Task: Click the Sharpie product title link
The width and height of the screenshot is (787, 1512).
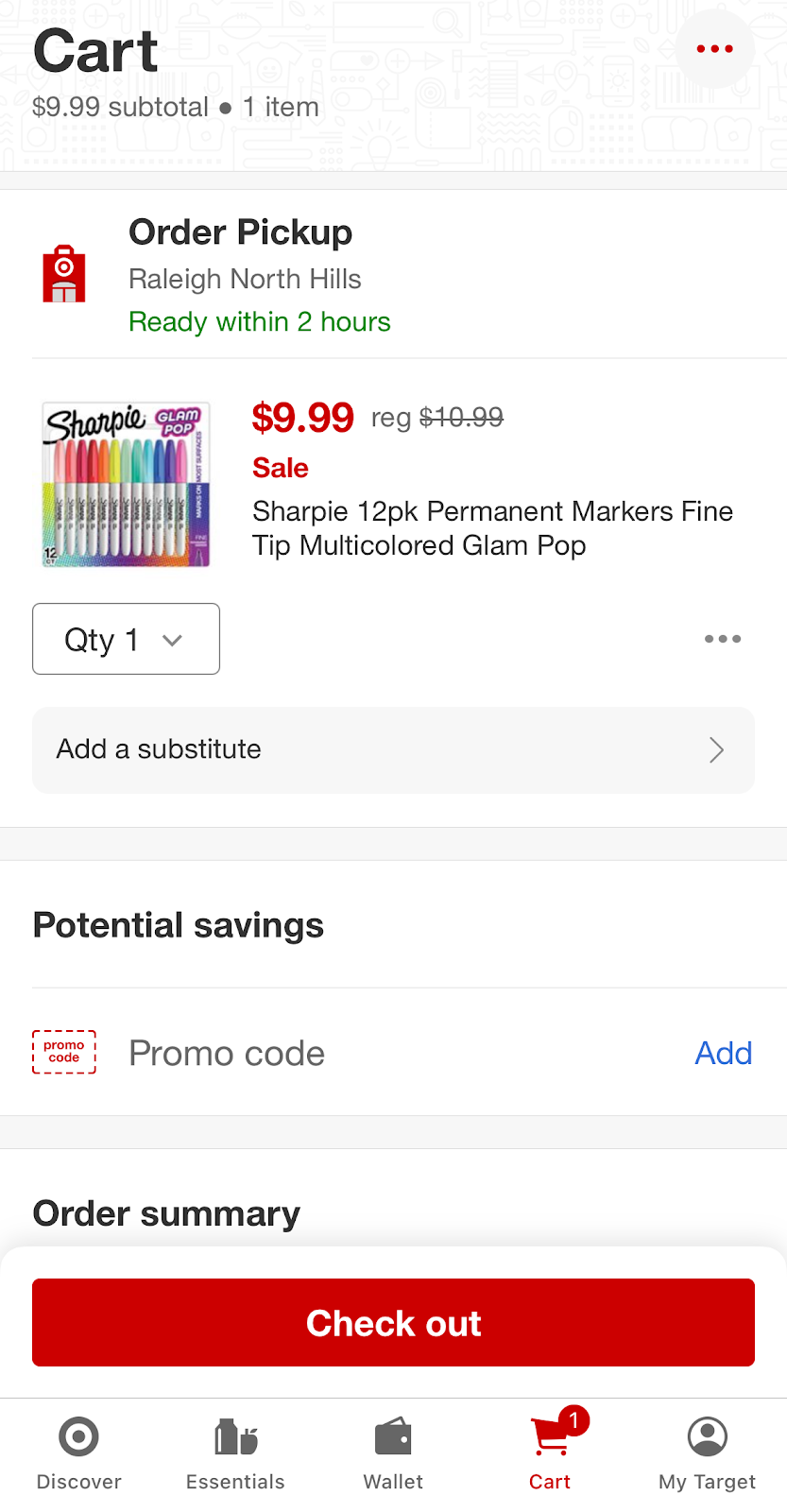Action: (x=492, y=528)
